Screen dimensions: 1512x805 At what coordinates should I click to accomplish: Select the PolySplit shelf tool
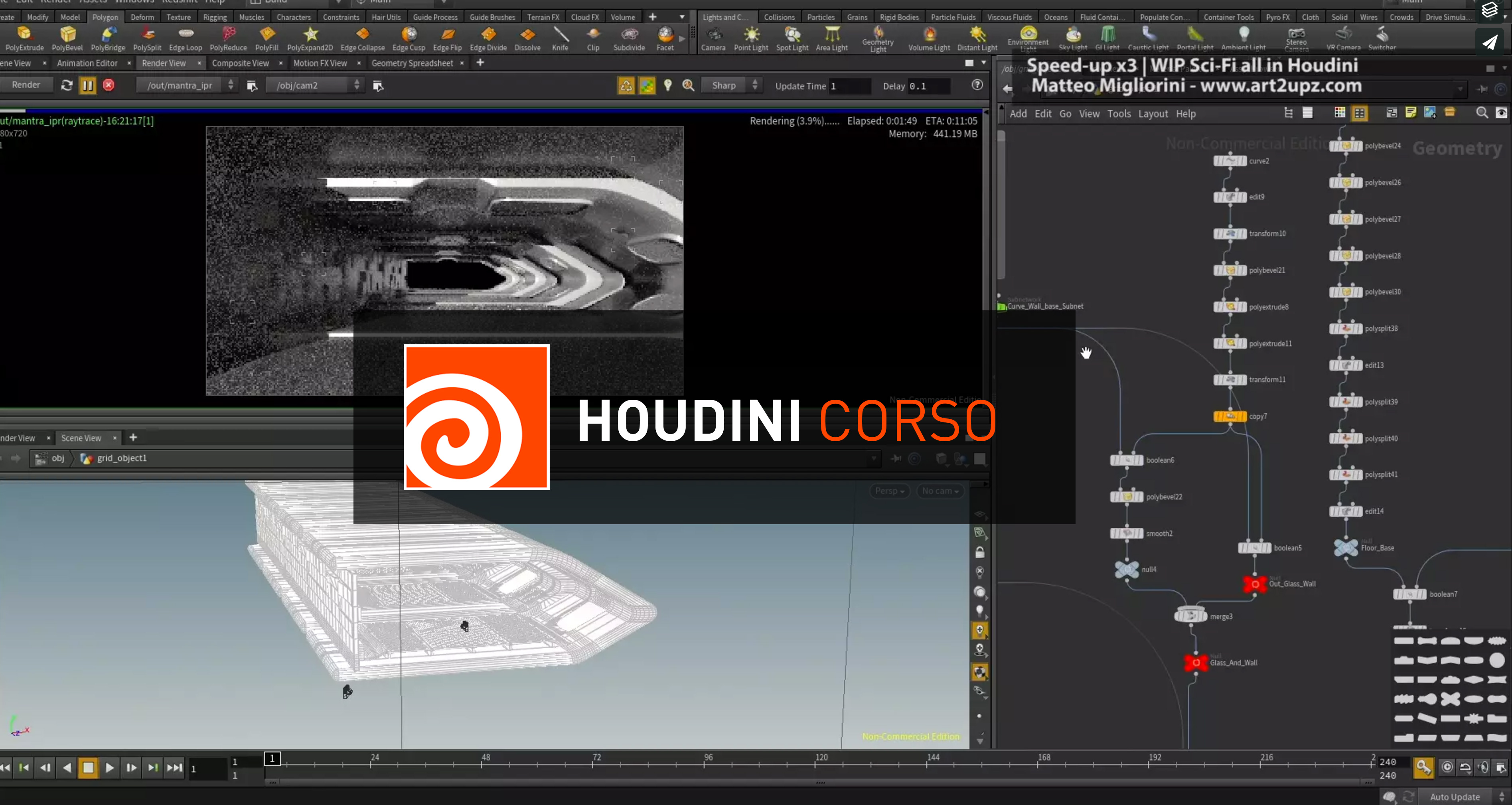tap(147, 39)
